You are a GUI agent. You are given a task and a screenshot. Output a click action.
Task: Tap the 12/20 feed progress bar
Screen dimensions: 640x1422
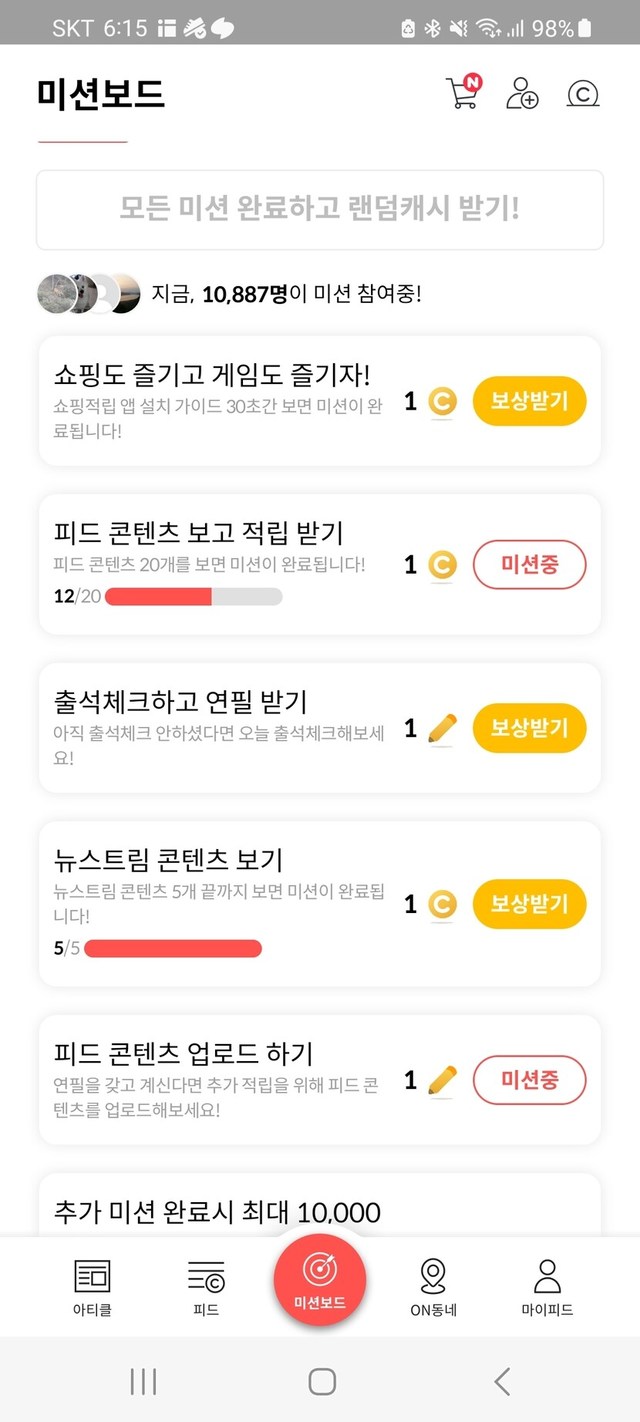click(x=193, y=597)
